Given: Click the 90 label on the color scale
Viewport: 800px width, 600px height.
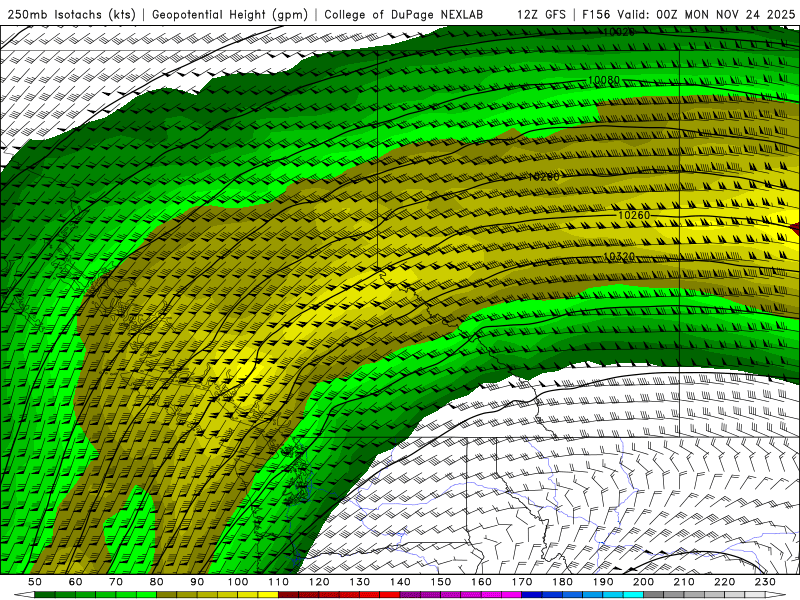Looking at the screenshot, I should pos(197,582).
